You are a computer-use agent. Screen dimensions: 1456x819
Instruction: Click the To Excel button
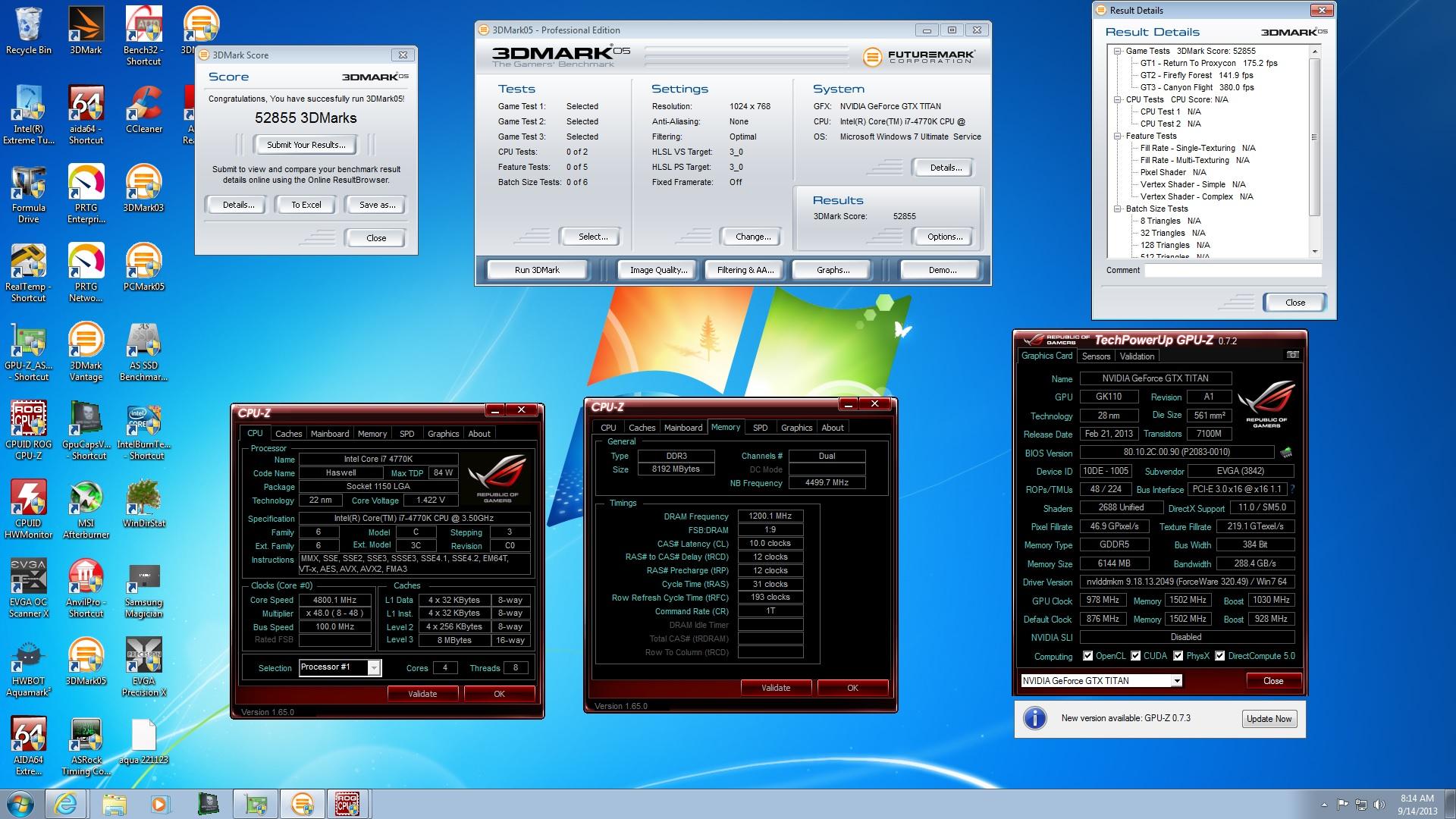[306, 205]
